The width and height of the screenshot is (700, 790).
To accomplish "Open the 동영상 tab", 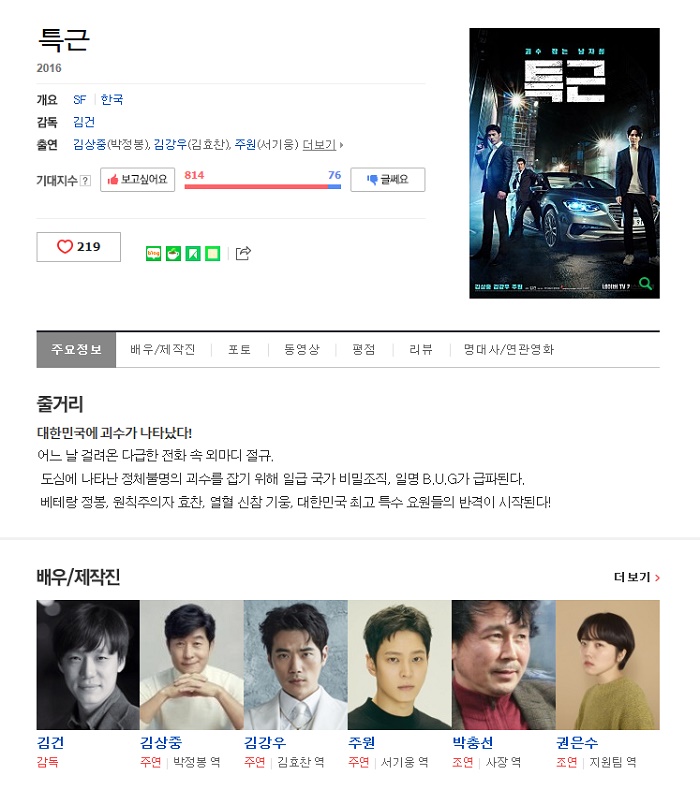I will pyautogui.click(x=302, y=350).
